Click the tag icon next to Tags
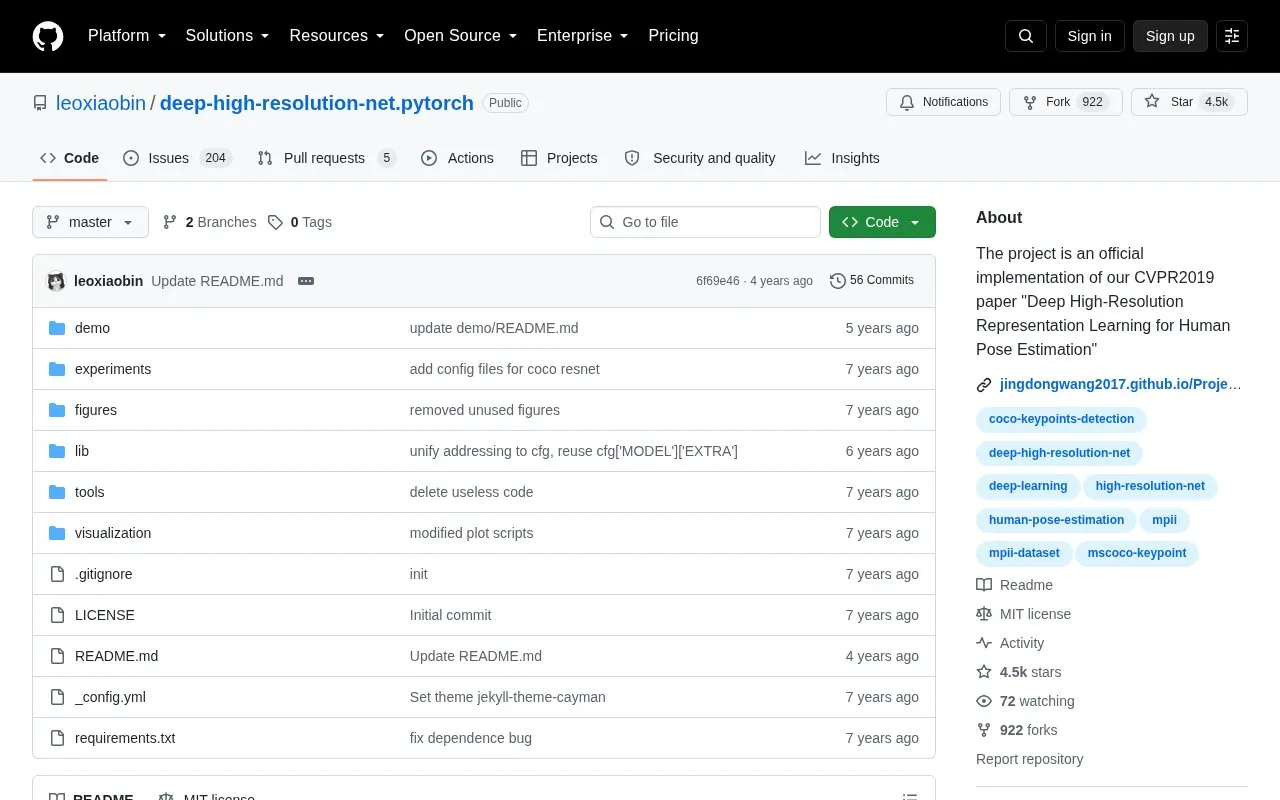This screenshot has height=800, width=1280. click(x=275, y=222)
